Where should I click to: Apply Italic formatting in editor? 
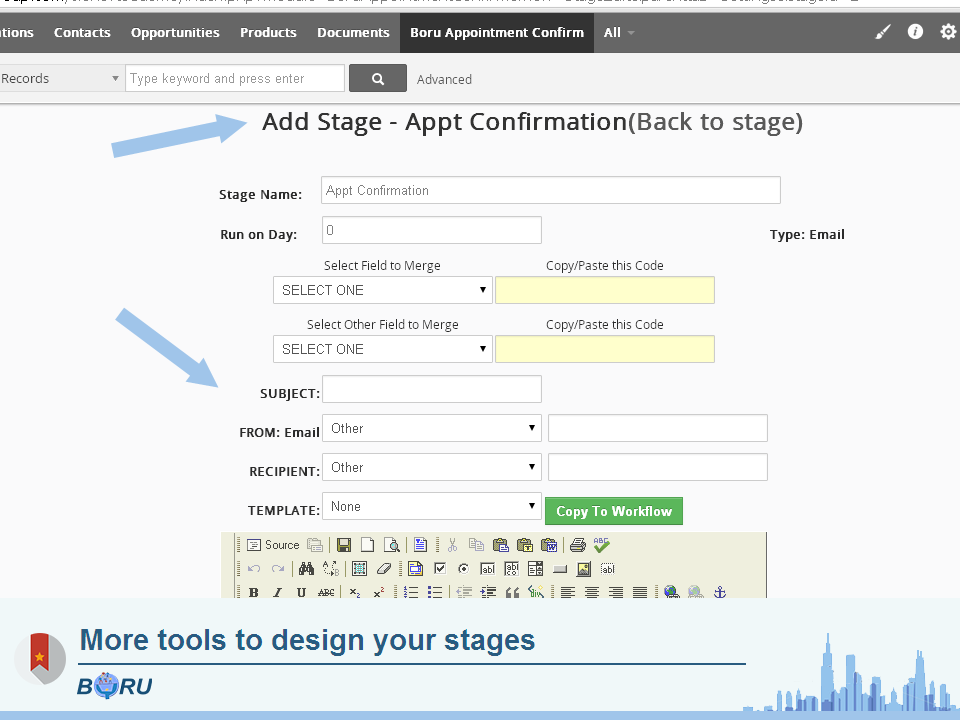(x=277, y=592)
